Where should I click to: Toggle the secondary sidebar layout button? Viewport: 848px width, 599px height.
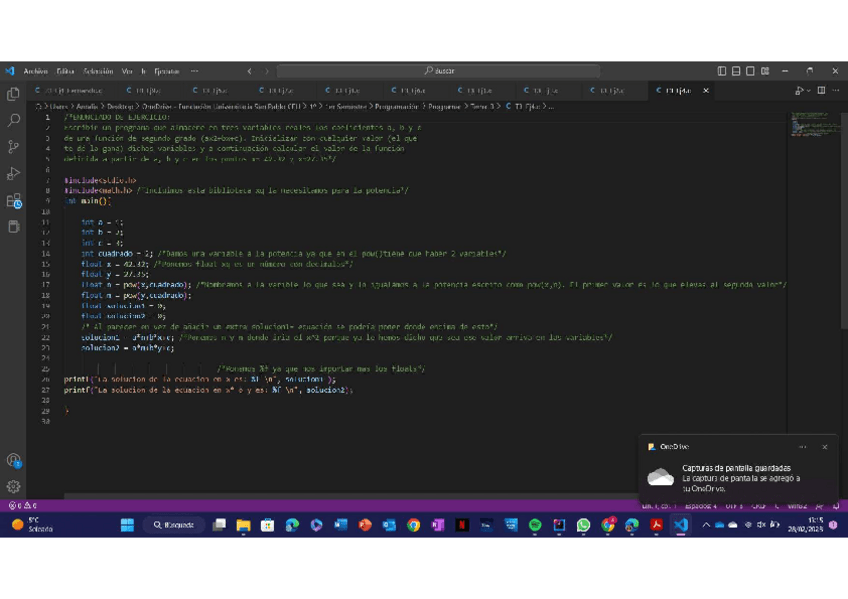[x=750, y=71]
